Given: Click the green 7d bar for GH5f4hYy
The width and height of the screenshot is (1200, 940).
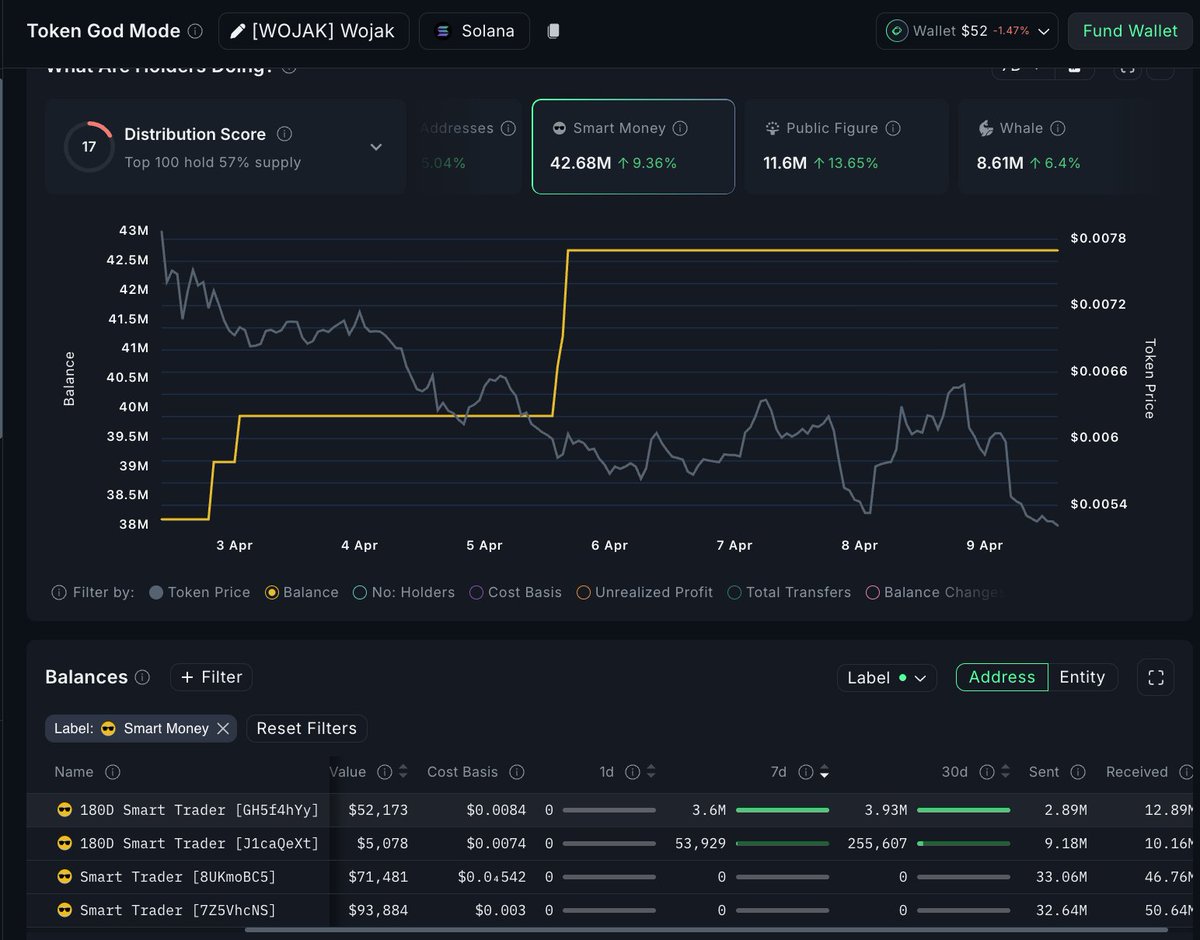Looking at the screenshot, I should (782, 810).
